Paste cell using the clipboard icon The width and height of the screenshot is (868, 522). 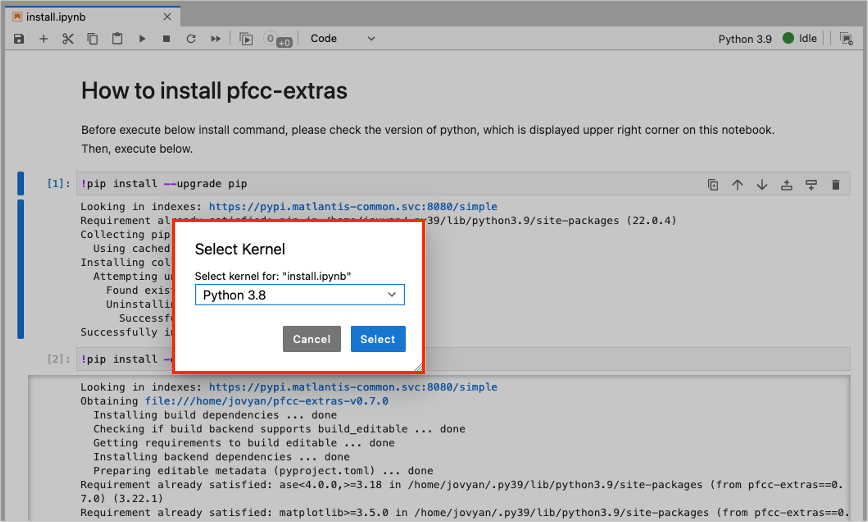pos(117,39)
